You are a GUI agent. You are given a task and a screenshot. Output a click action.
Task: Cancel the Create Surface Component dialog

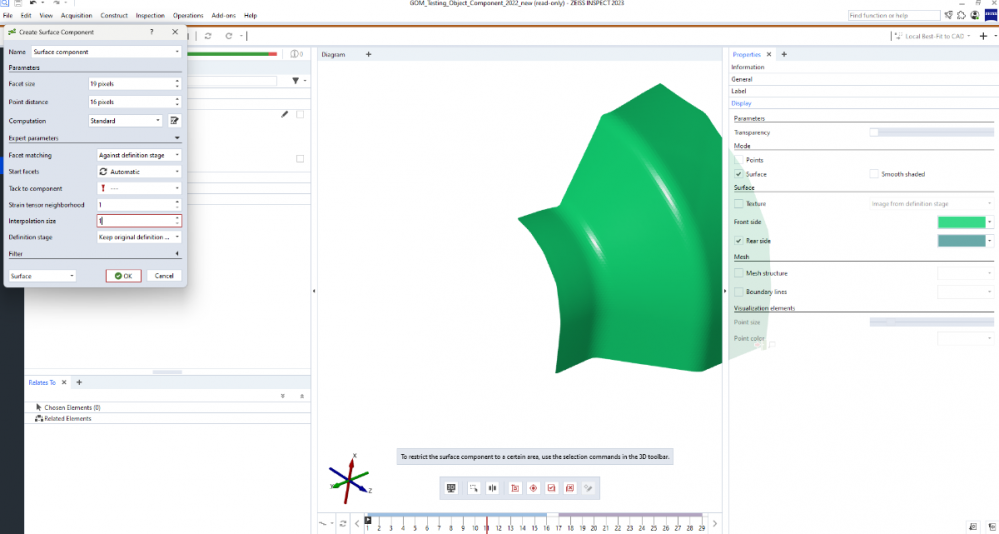(x=164, y=276)
